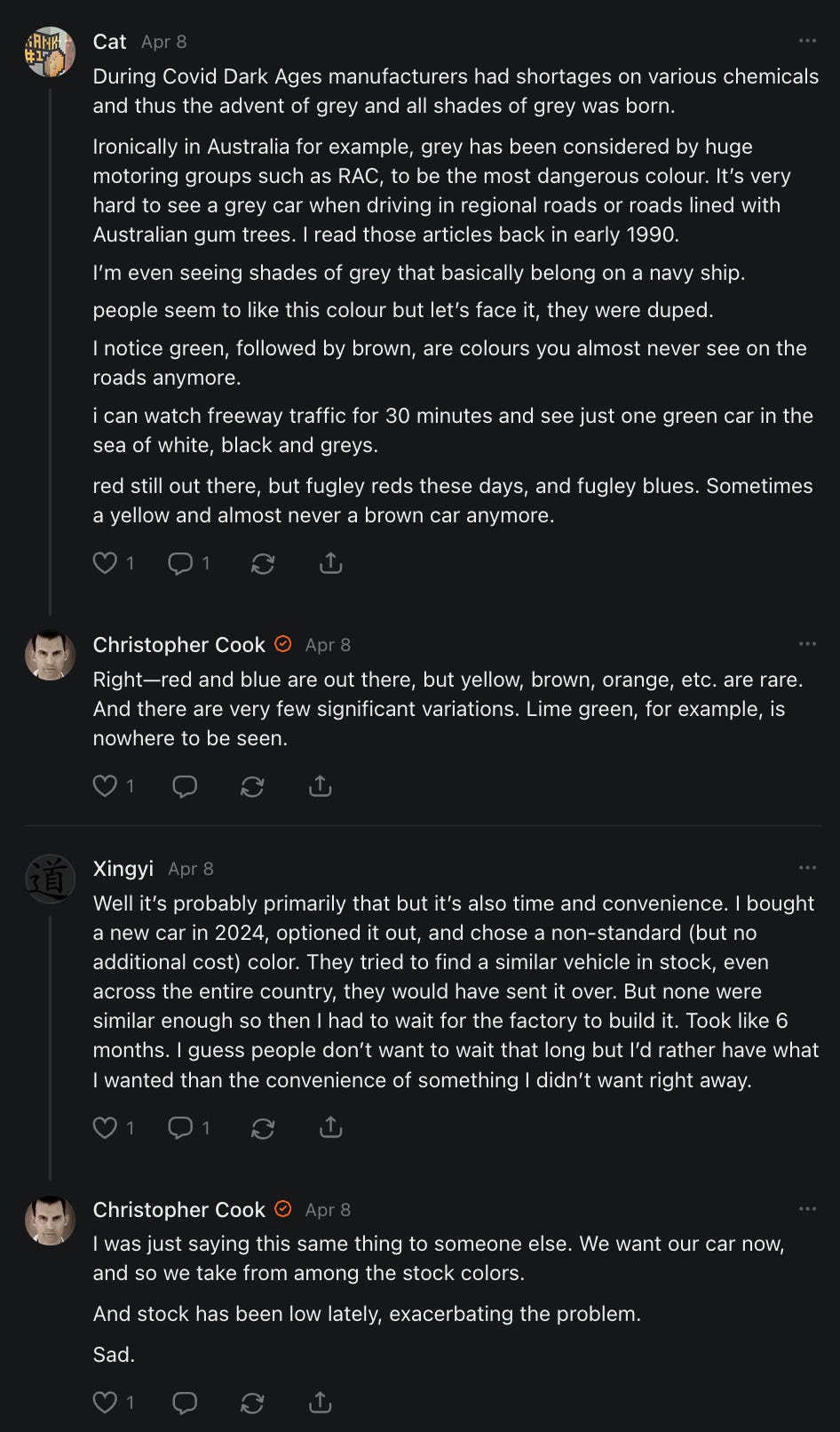Open Cat's profile via the username

110,42
